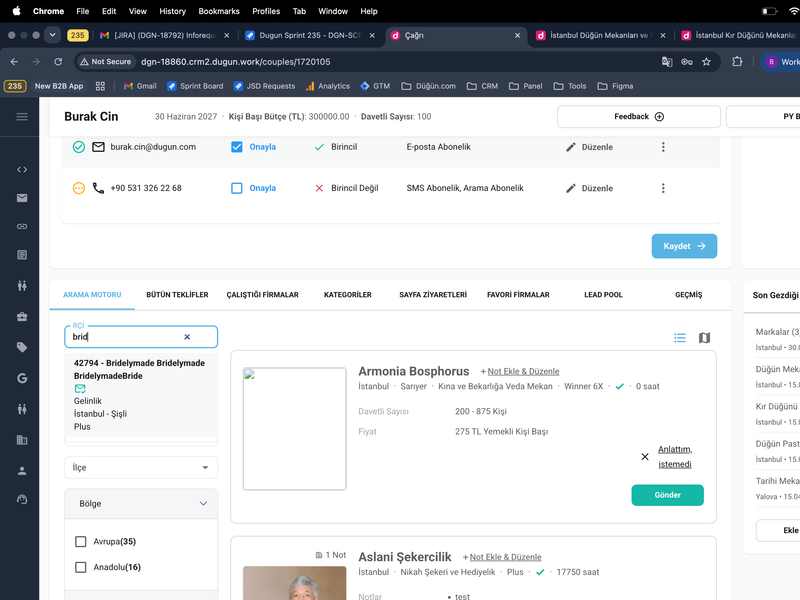
Task: Click the Anlattım, istemedi link
Action: pos(674,457)
